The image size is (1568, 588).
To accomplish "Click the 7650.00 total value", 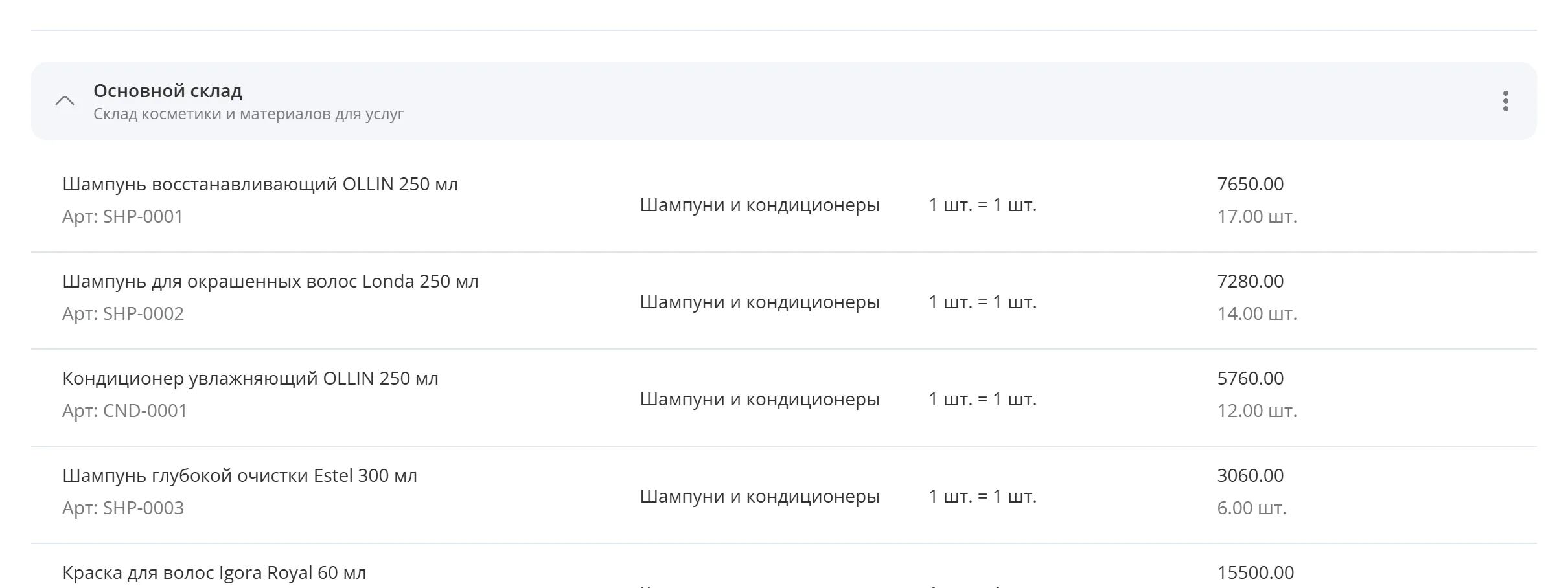I will pos(1250,184).
